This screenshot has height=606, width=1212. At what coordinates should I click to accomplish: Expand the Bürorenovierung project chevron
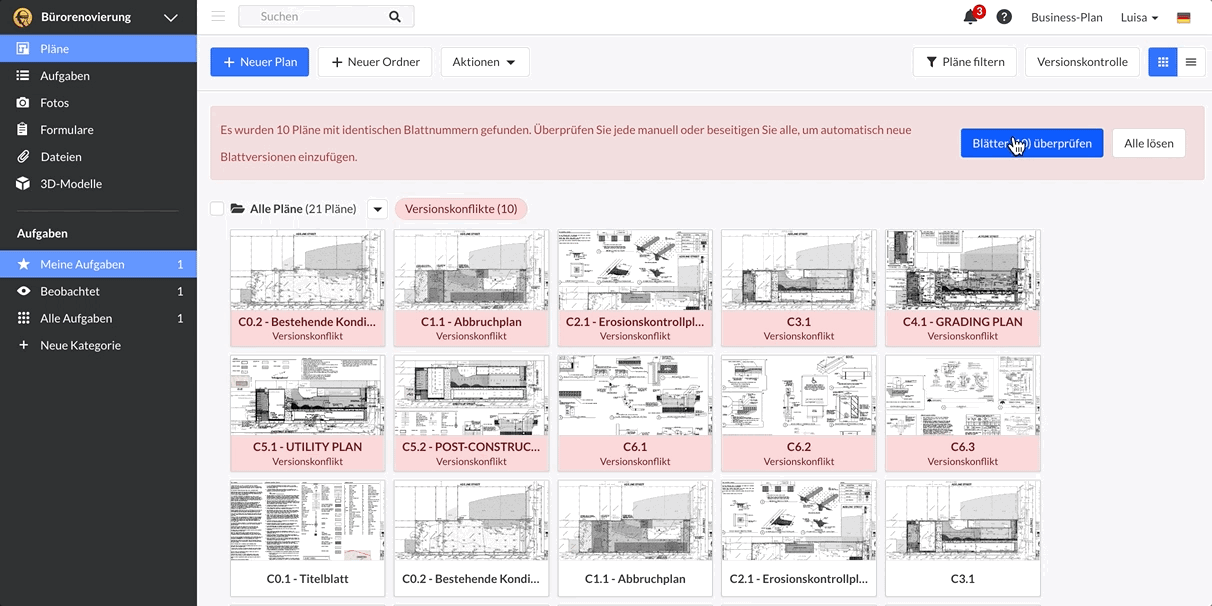coord(171,17)
